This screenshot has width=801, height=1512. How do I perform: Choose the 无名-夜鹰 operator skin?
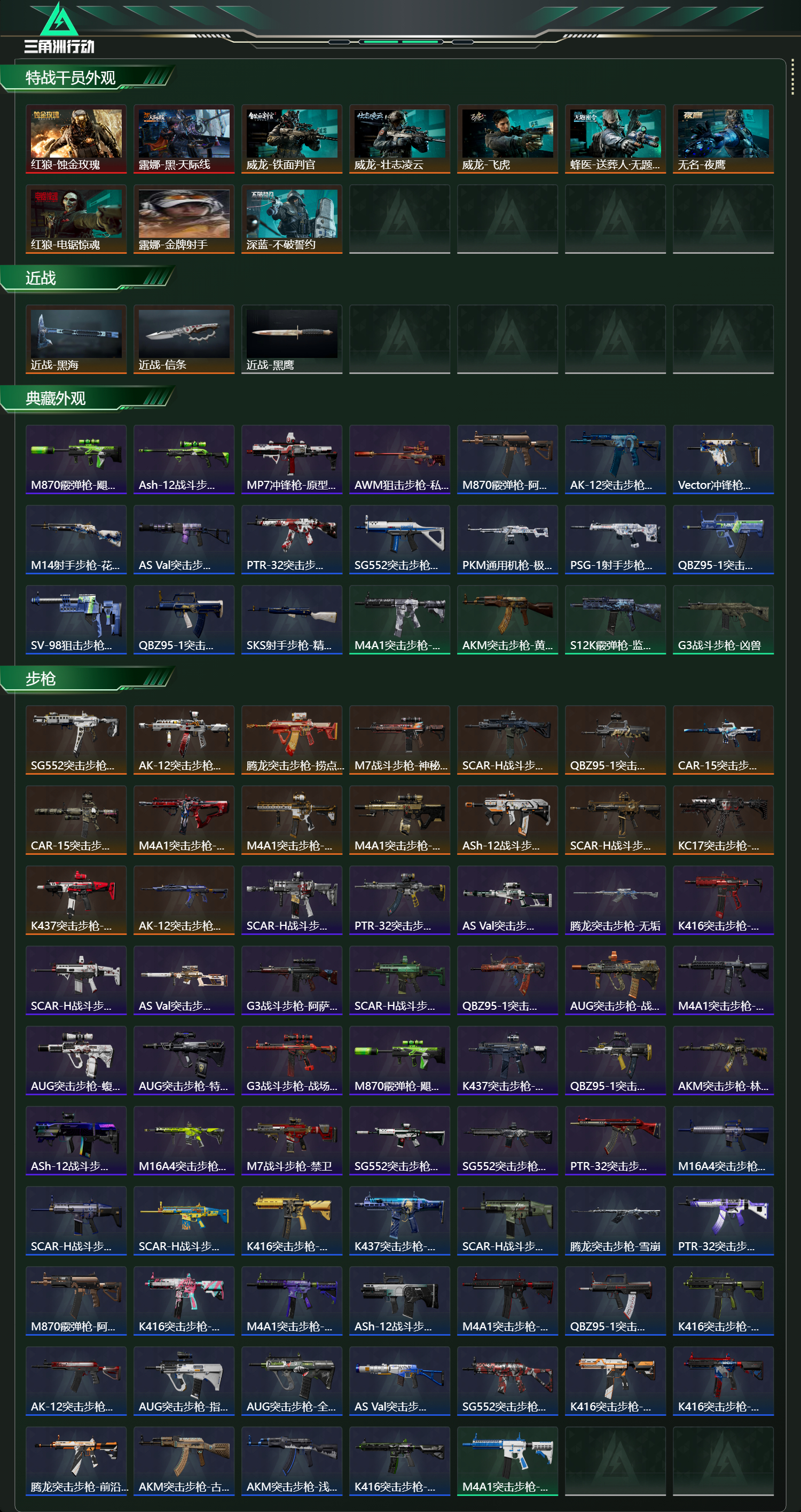tap(723, 139)
